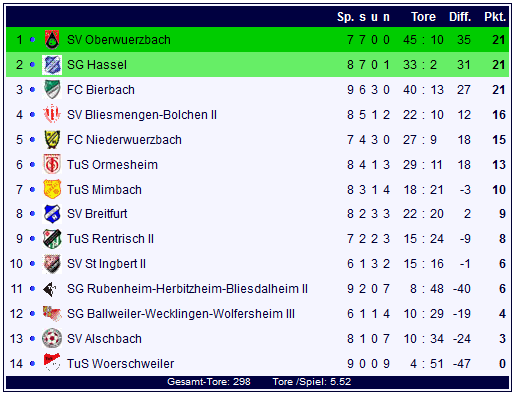Click the Tore column header
The image size is (512, 395).
point(423,17)
